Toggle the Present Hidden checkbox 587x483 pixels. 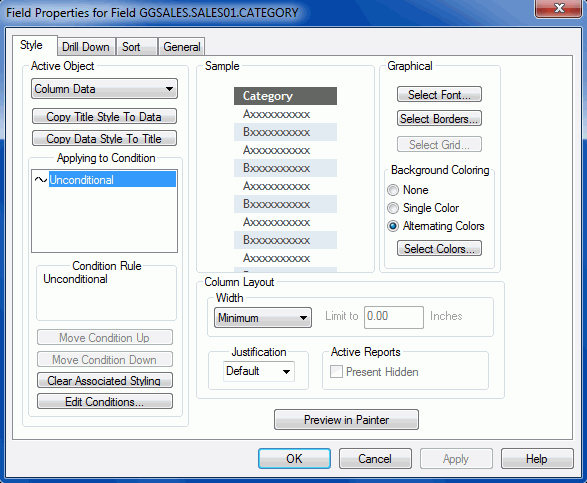click(x=336, y=372)
